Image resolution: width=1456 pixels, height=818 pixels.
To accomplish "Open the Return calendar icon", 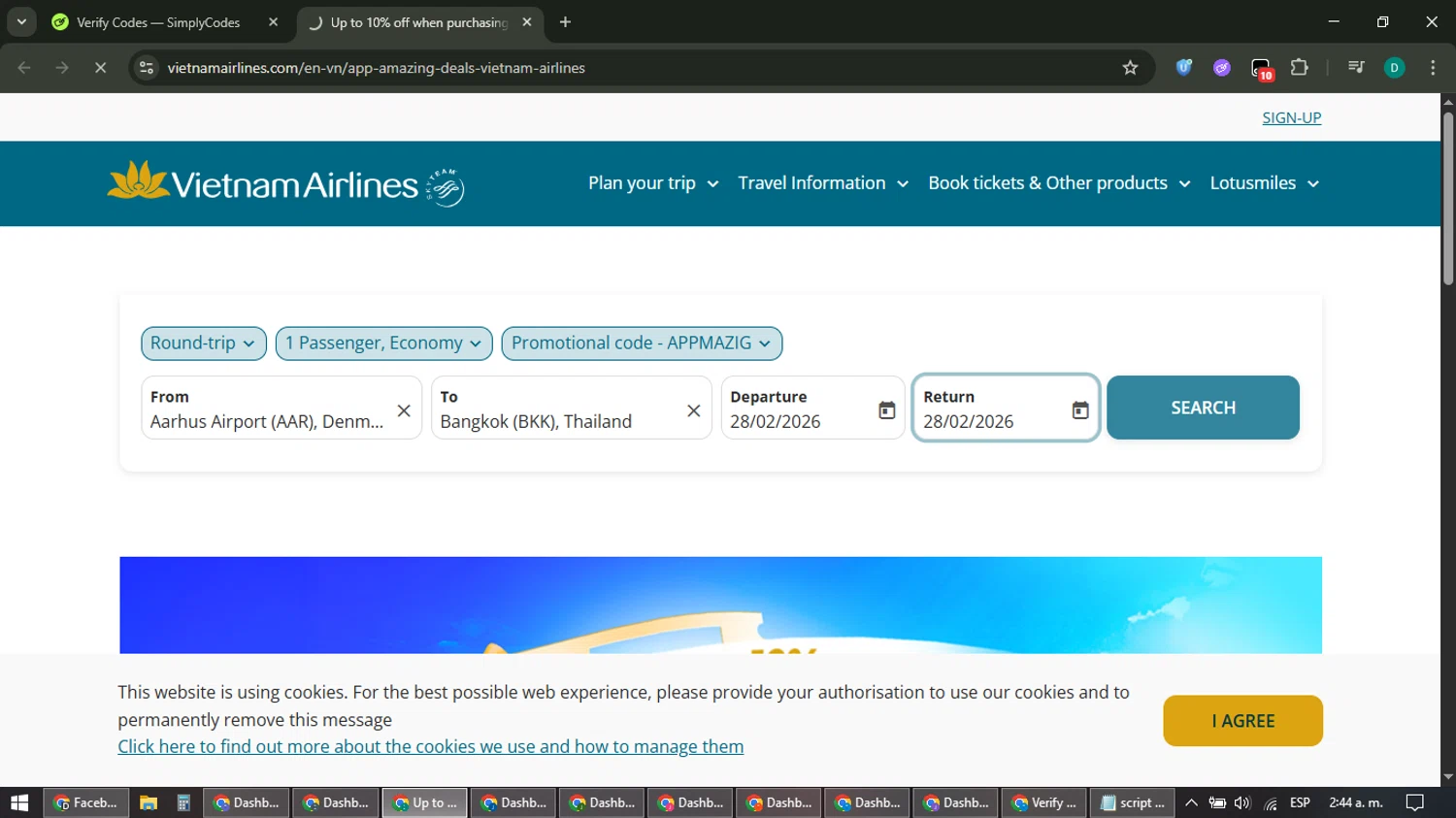I will tap(1080, 410).
